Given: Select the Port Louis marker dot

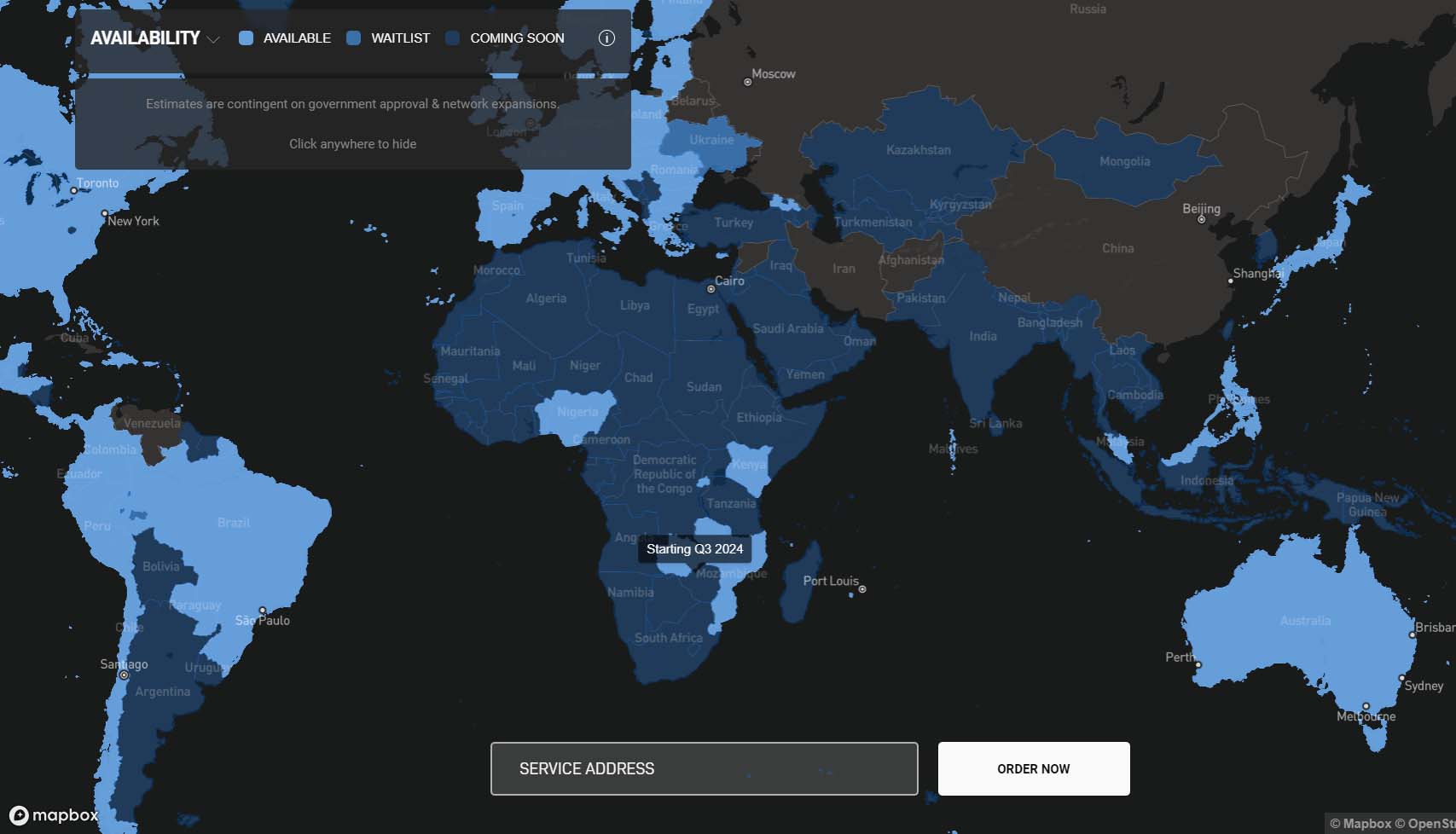Looking at the screenshot, I should coord(862,589).
